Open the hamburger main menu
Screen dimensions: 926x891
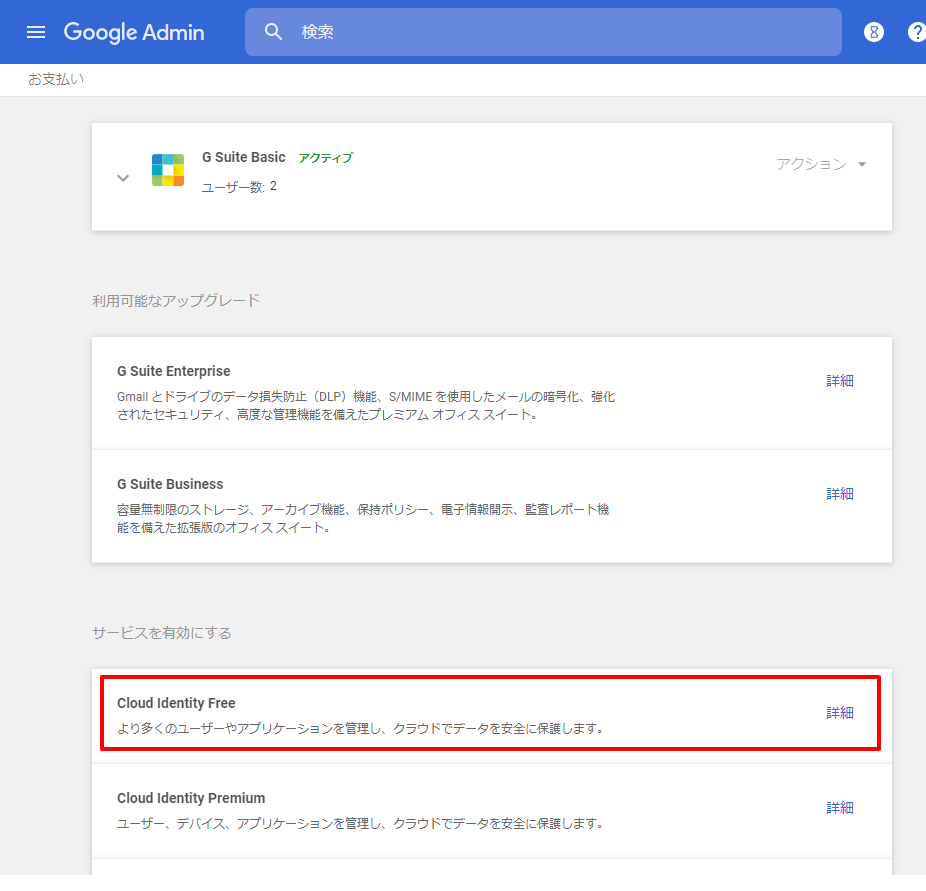pyautogui.click(x=36, y=32)
